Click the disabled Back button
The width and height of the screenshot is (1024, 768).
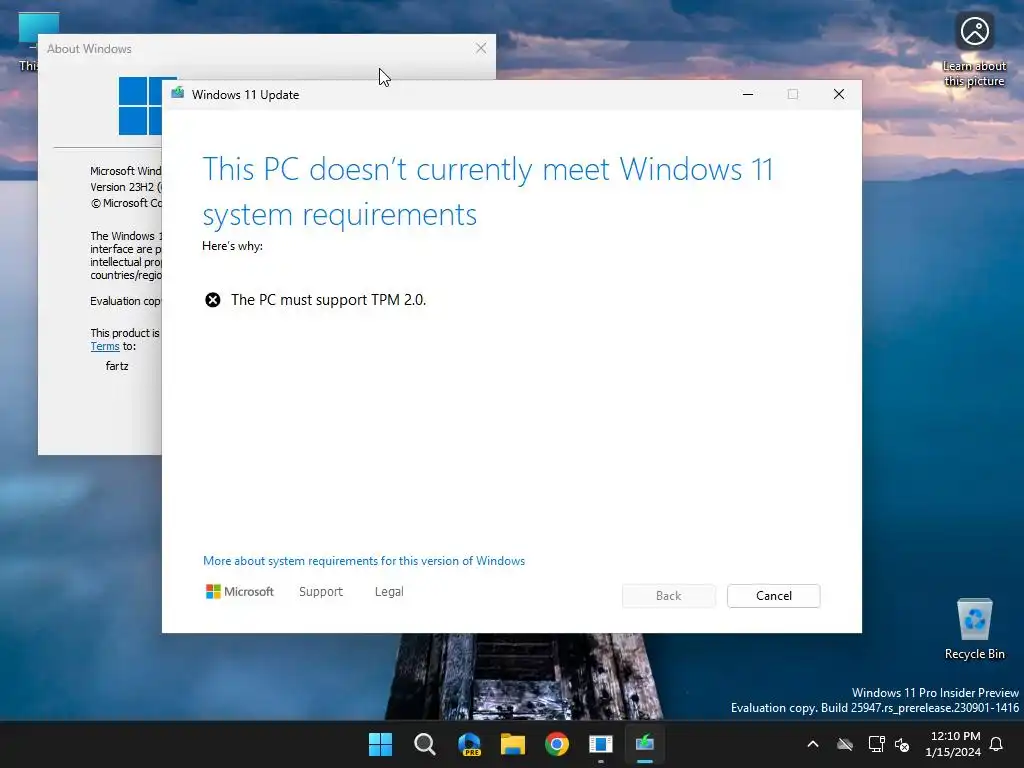tap(669, 596)
